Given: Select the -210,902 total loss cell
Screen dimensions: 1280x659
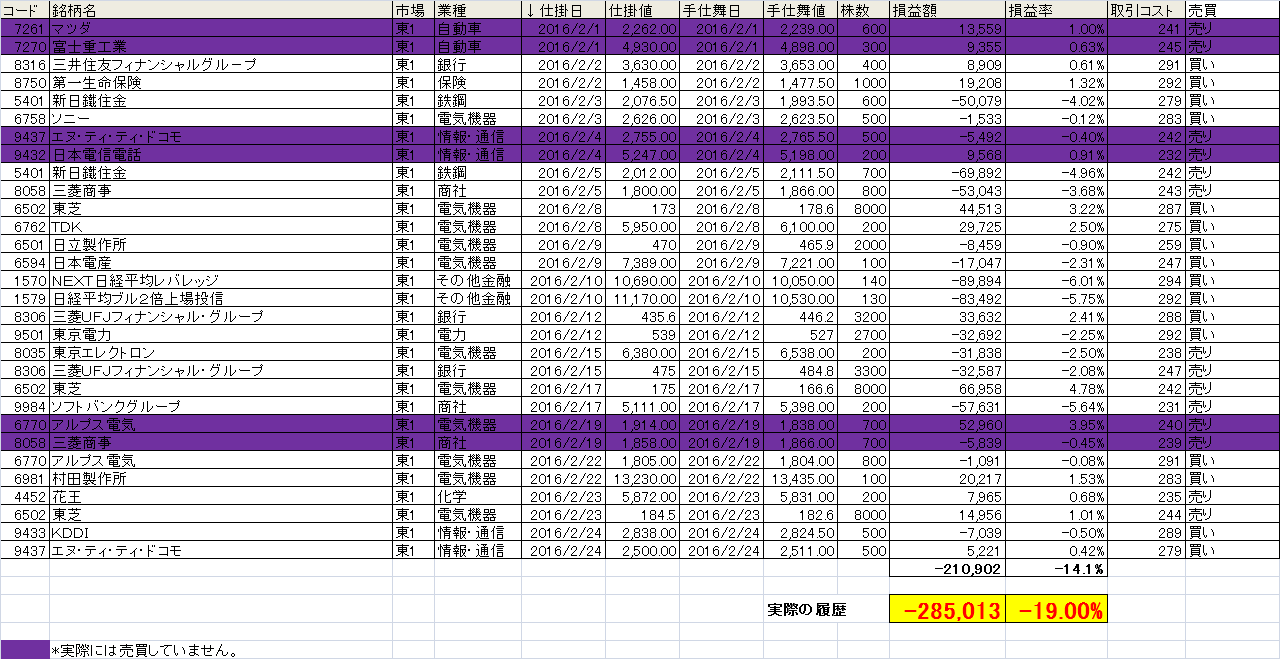Looking at the screenshot, I should [947, 568].
